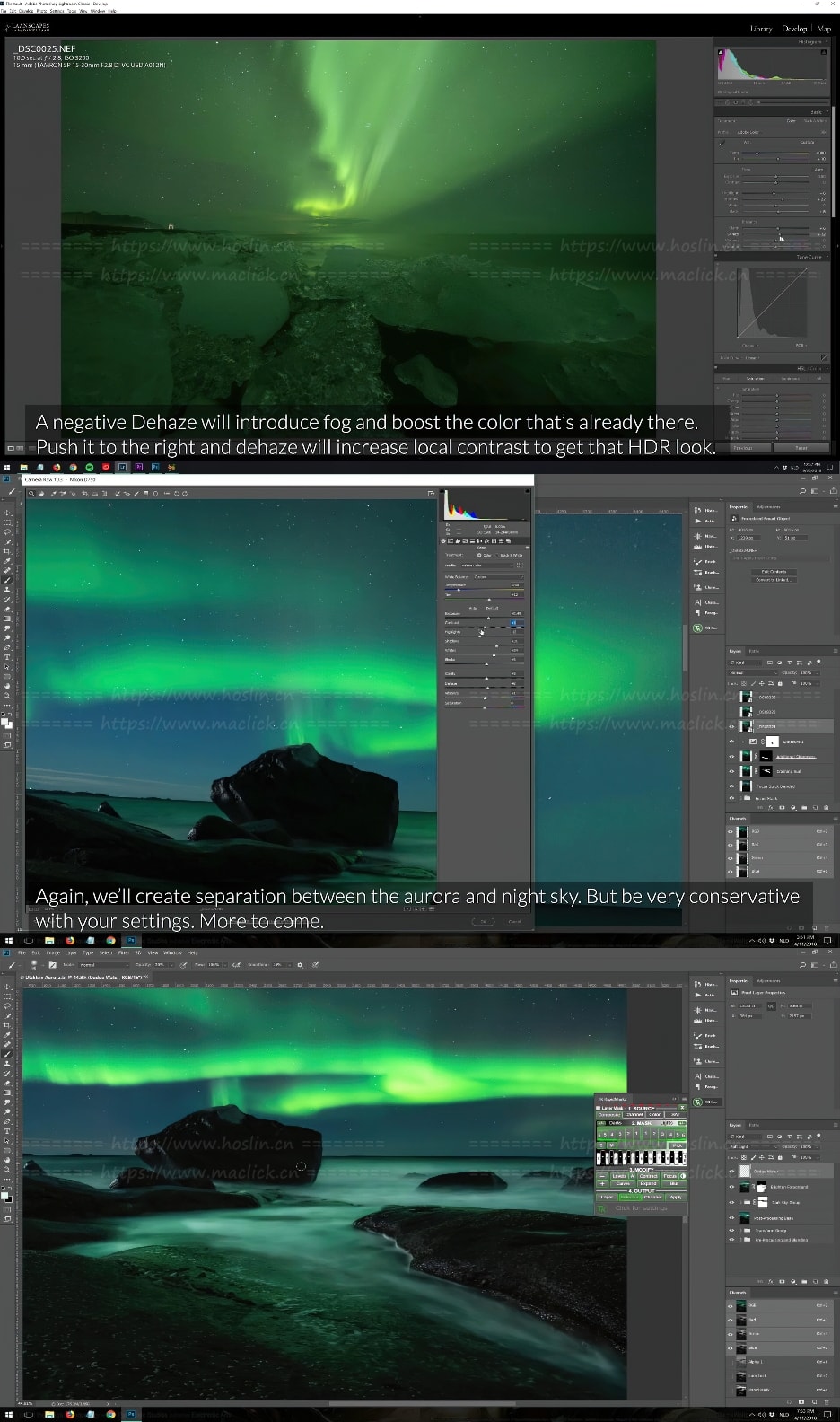Open the White Balance dropdown in Camera Raw
Image resolution: width=840 pixels, height=1422 pixels.
[x=497, y=576]
